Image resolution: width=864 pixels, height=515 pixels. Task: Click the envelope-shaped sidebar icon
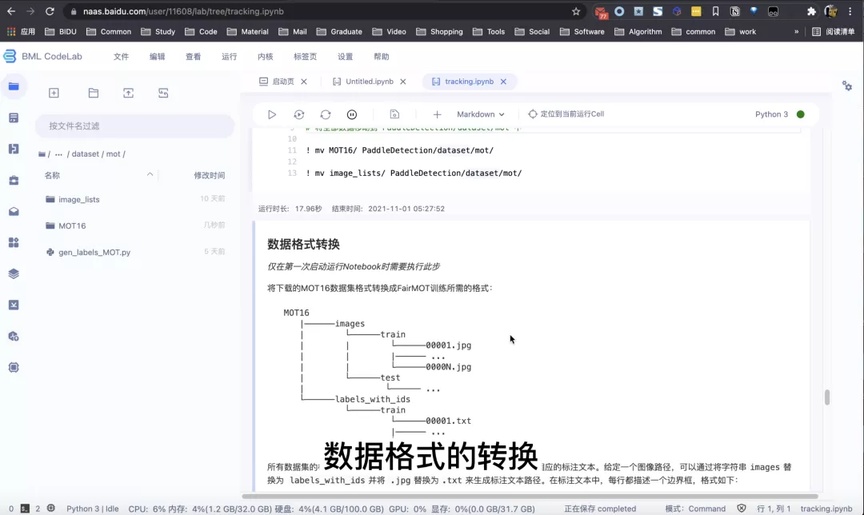coord(14,212)
